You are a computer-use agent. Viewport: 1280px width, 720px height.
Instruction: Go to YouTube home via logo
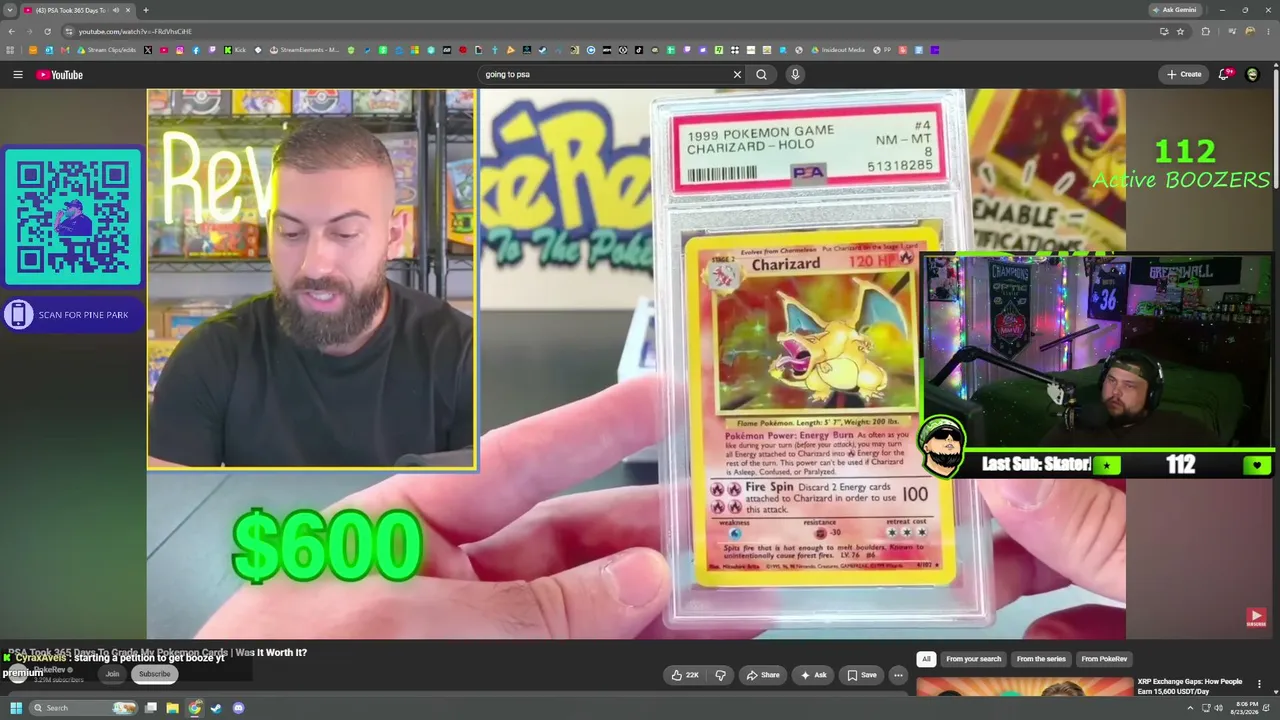[60, 74]
